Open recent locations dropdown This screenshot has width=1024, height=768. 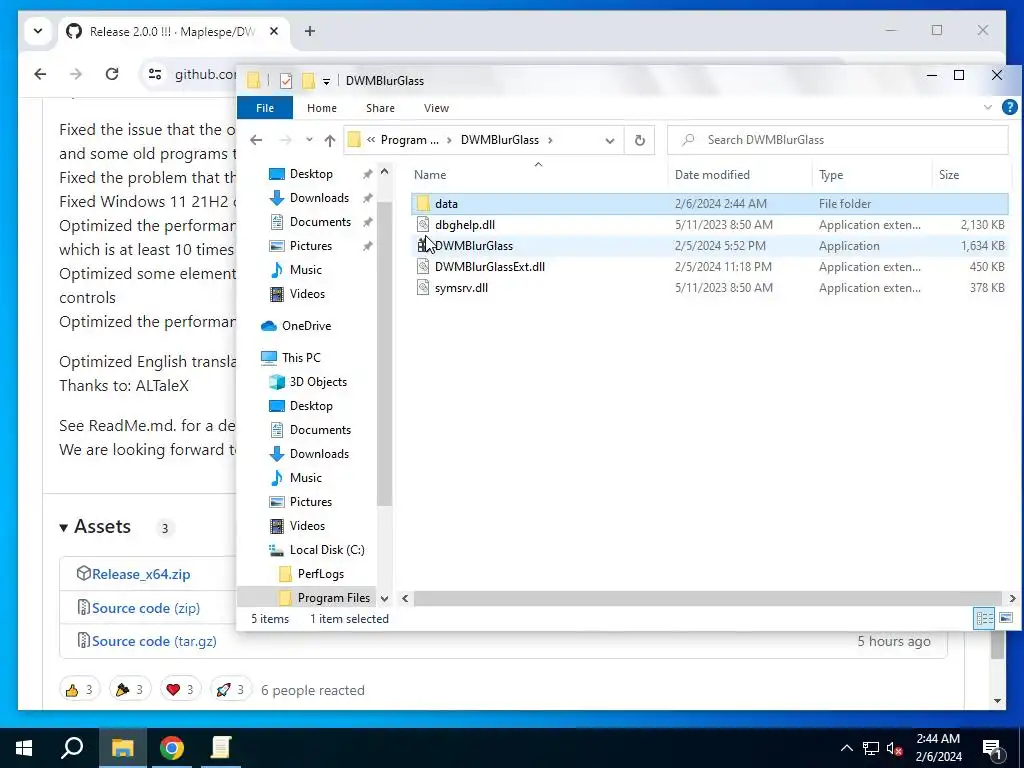[x=309, y=140]
